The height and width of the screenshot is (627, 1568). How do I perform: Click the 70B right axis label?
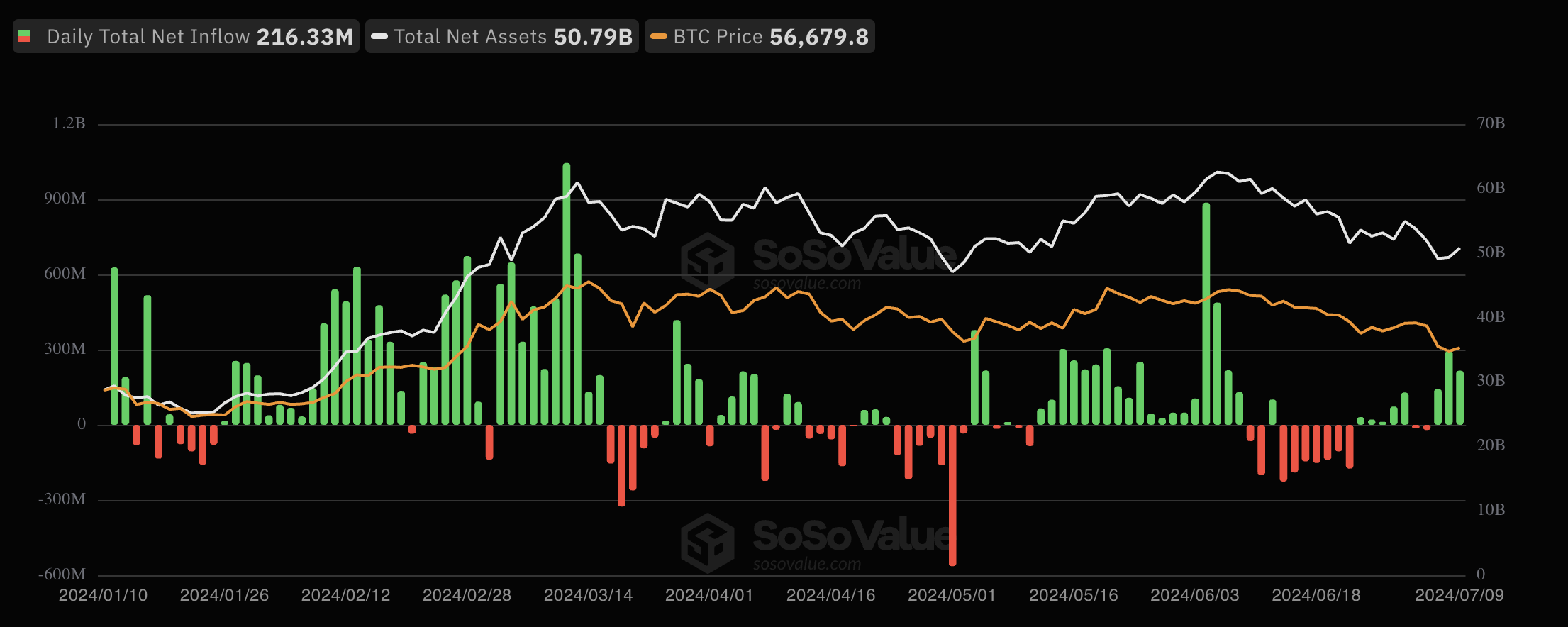[x=1491, y=123]
